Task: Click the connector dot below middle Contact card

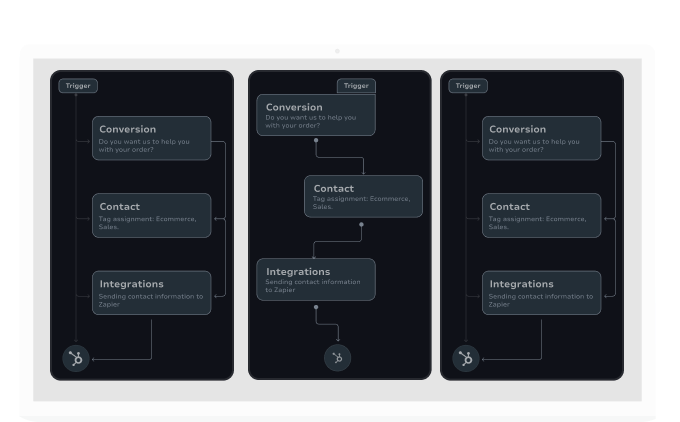Action: point(361,225)
